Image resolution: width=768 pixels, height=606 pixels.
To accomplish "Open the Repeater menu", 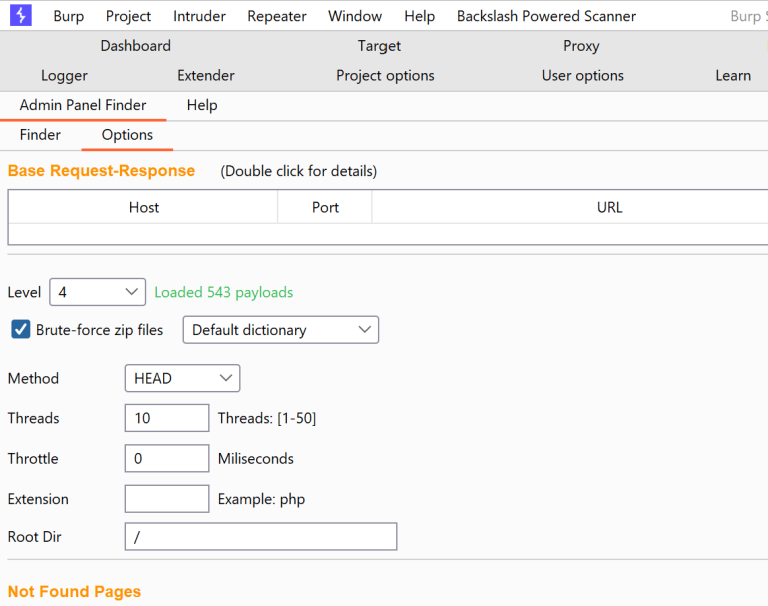I will 277,16.
